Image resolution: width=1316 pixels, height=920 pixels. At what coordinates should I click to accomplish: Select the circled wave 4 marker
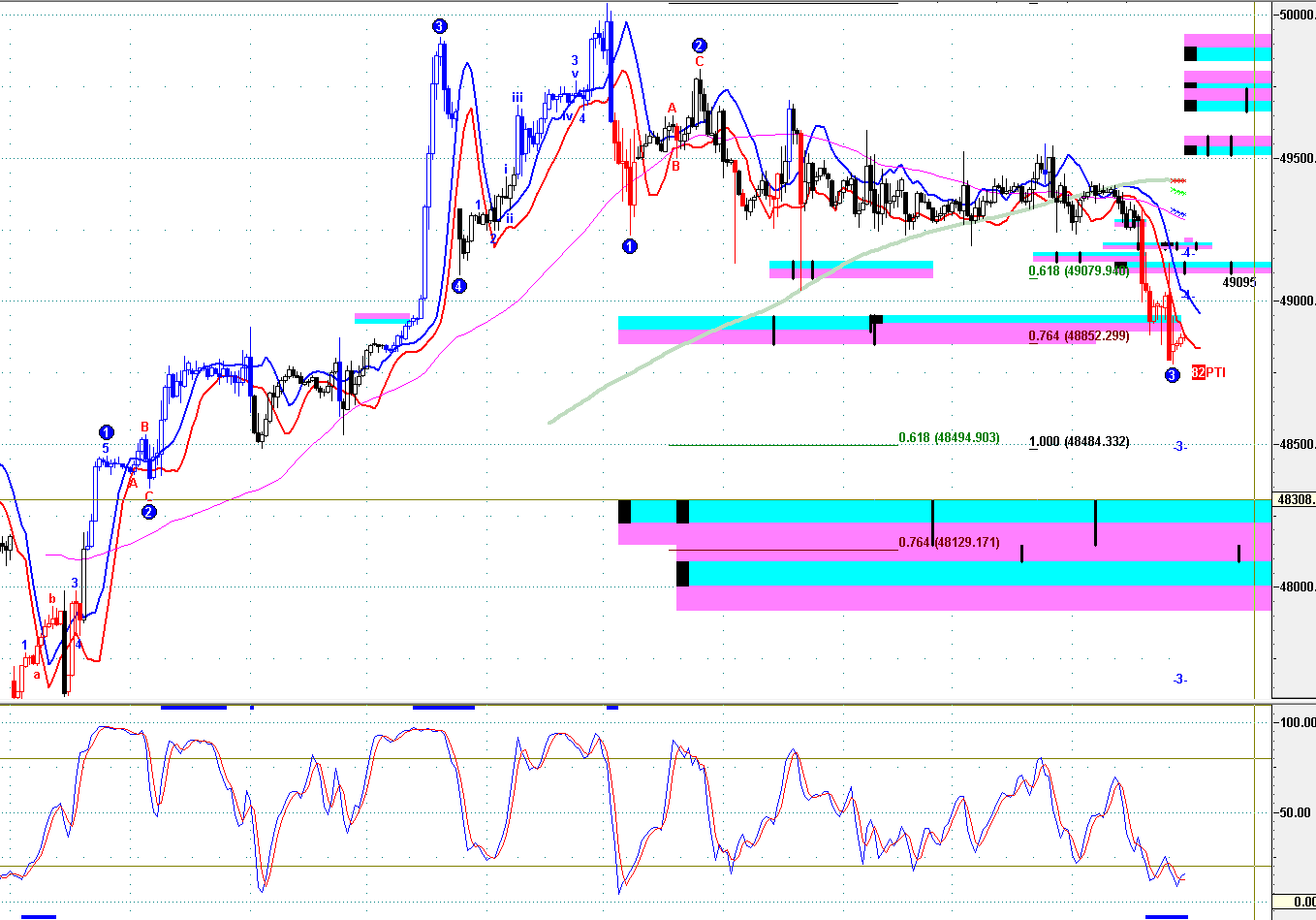point(459,286)
